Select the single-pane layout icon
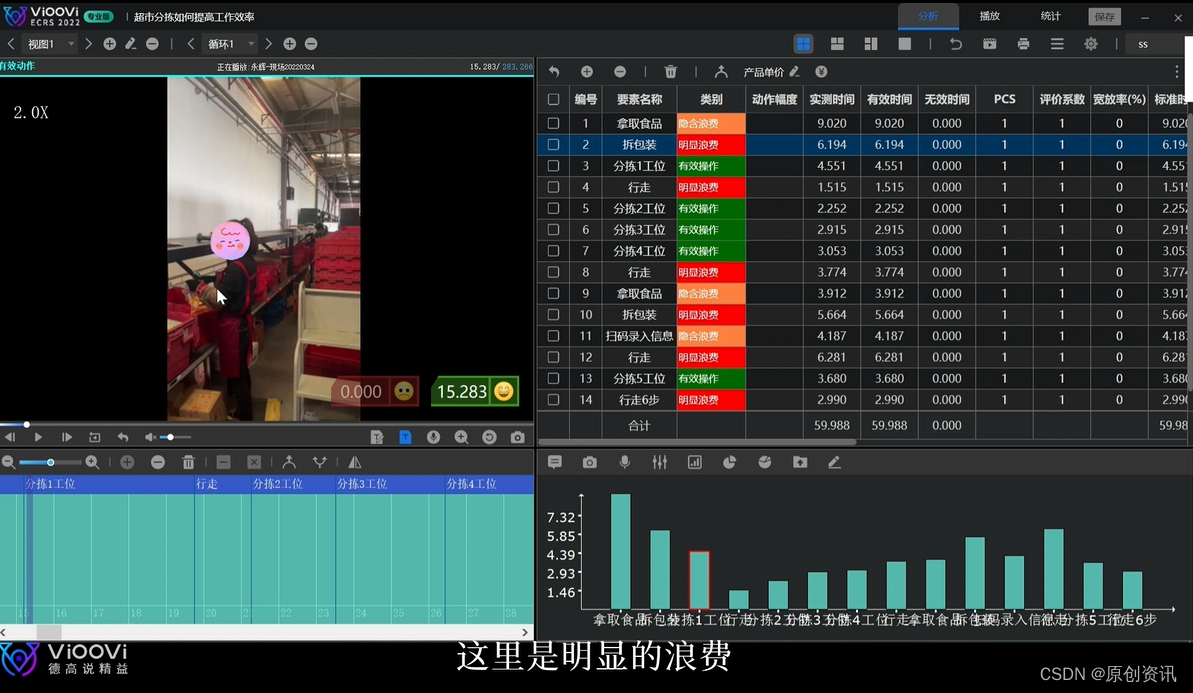The width and height of the screenshot is (1193, 693). click(905, 44)
